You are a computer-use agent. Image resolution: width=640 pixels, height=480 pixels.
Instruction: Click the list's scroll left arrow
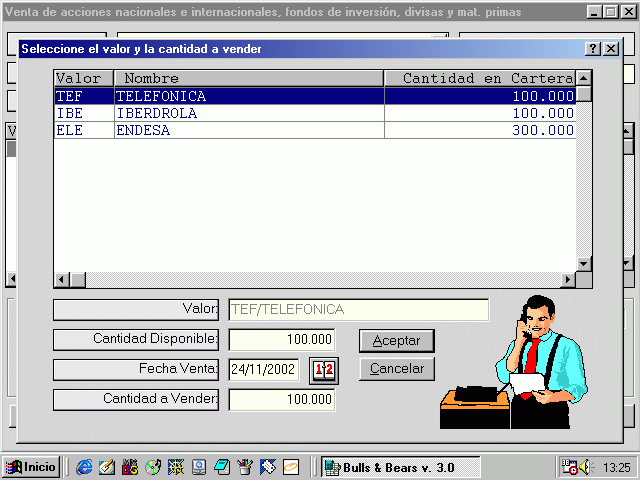(62, 280)
